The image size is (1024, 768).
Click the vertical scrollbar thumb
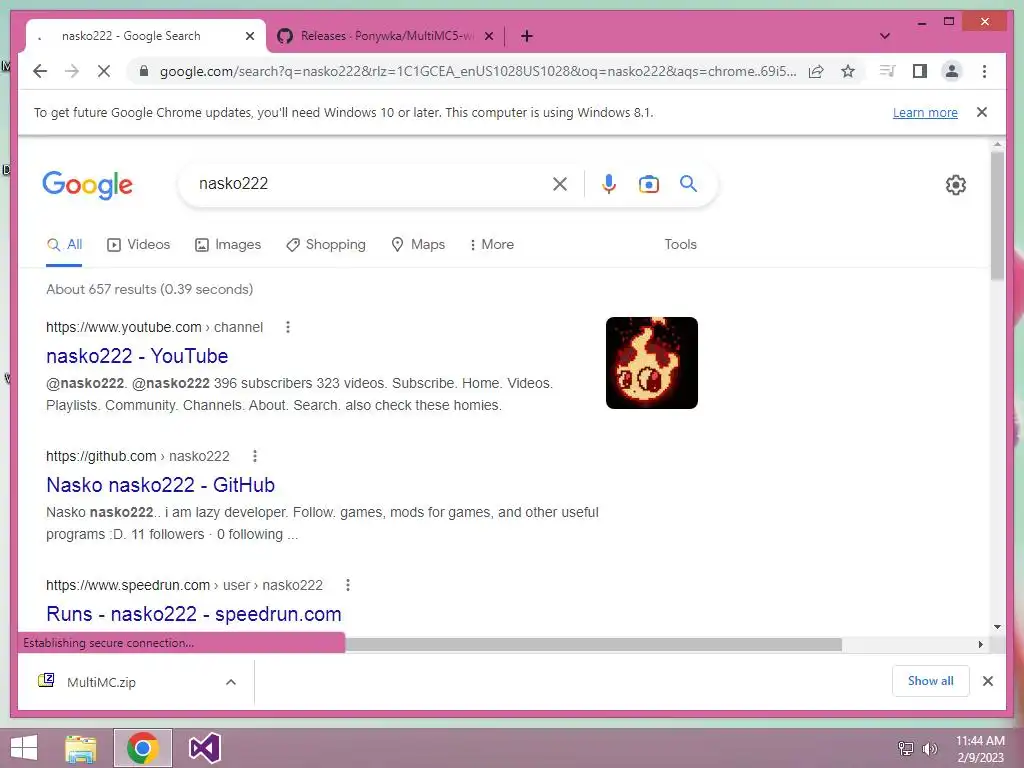point(997,216)
